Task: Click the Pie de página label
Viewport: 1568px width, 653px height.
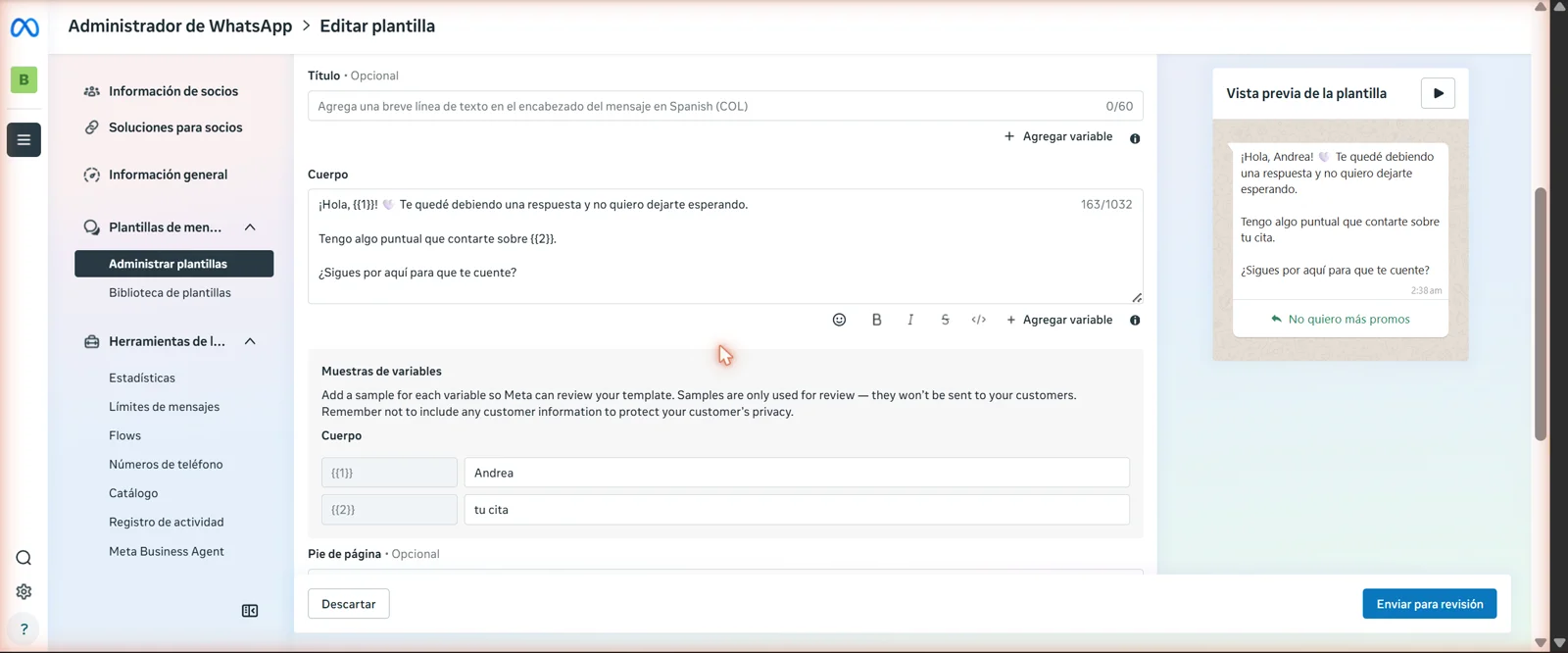Action: tap(344, 554)
